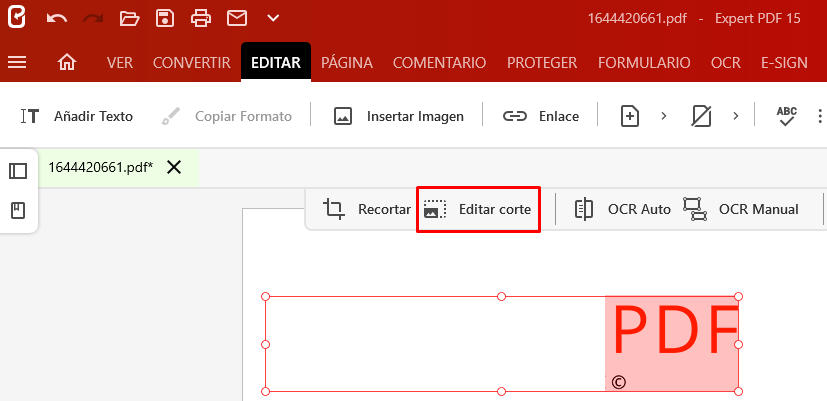Open a file using folder icon
The image size is (827, 401).
point(129,18)
